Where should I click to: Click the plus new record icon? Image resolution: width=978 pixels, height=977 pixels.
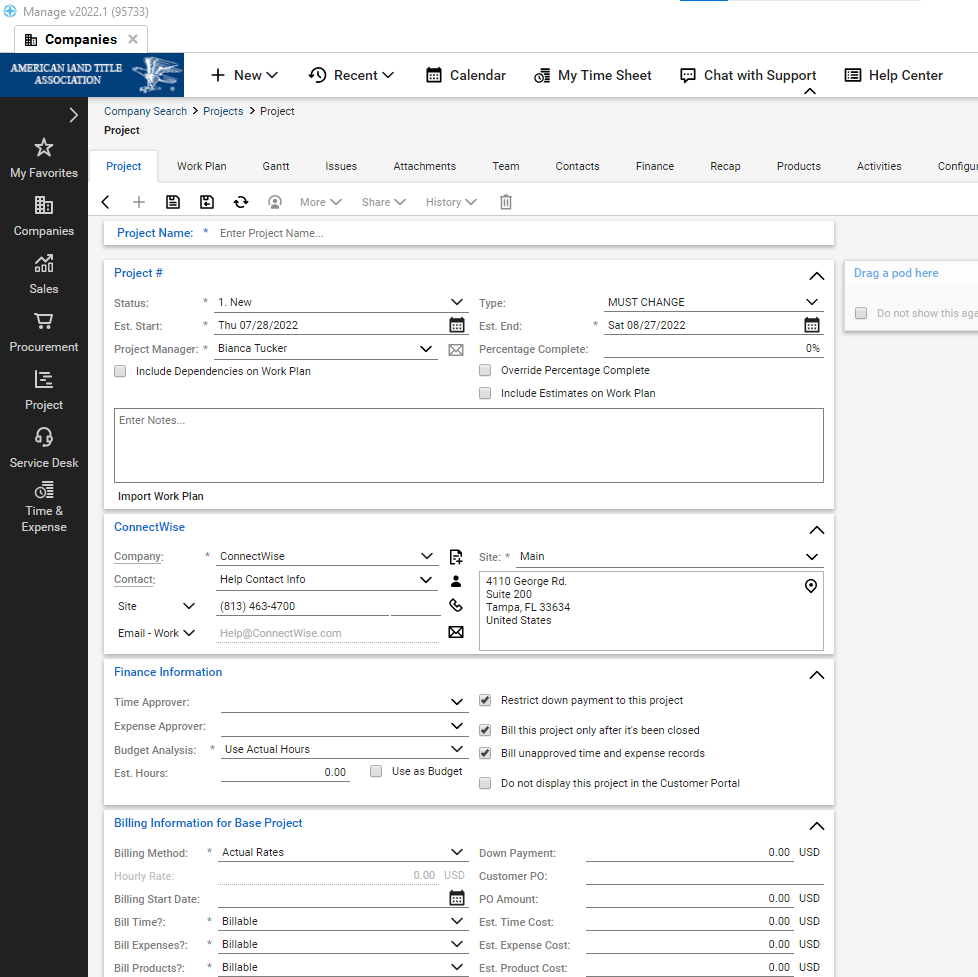point(138,202)
